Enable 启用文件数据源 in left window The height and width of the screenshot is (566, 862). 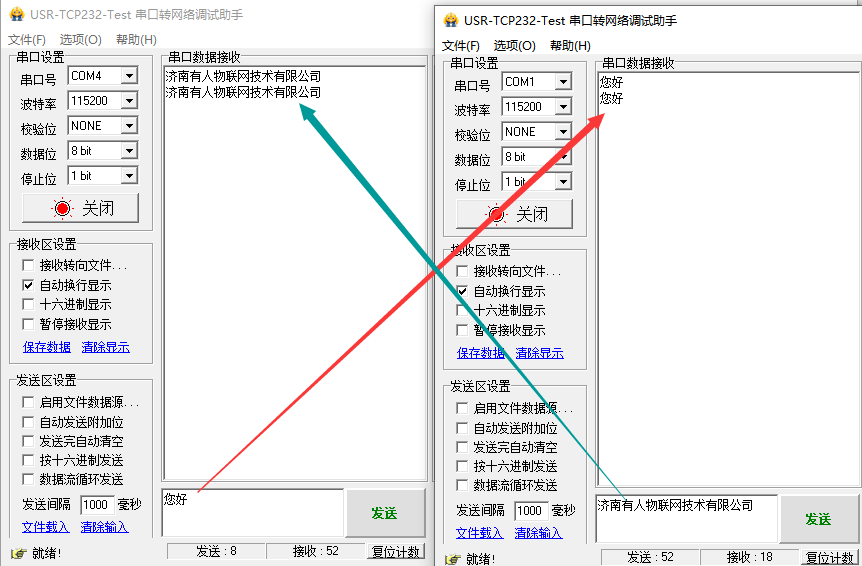[x=28, y=402]
